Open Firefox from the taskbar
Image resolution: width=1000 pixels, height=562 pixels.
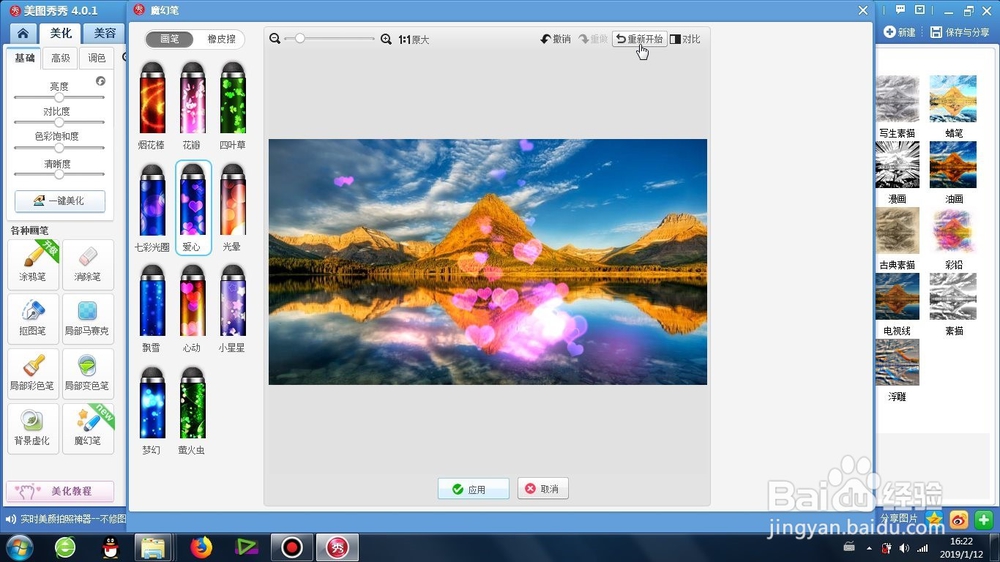point(201,547)
